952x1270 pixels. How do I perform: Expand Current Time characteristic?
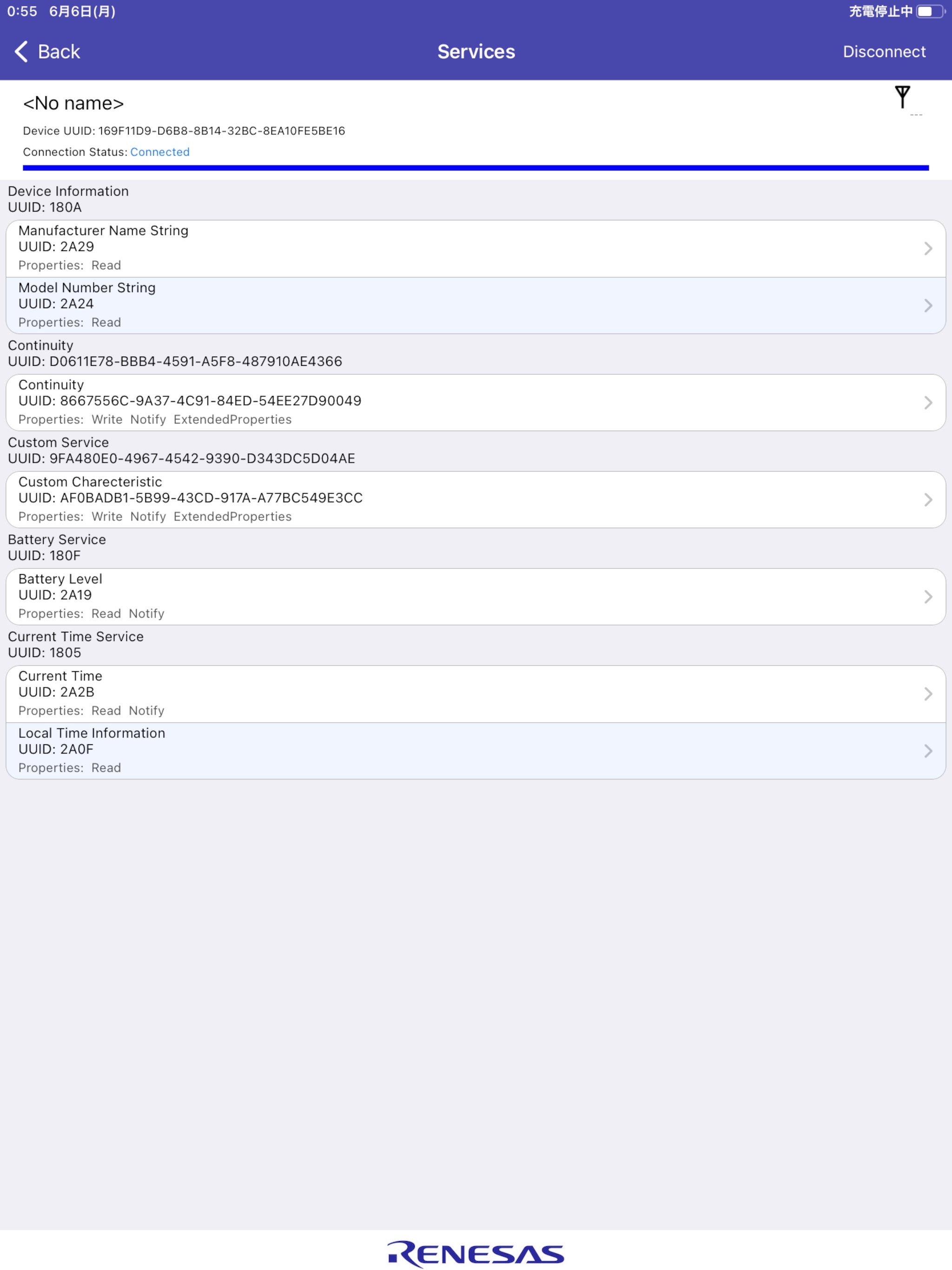coord(476,693)
